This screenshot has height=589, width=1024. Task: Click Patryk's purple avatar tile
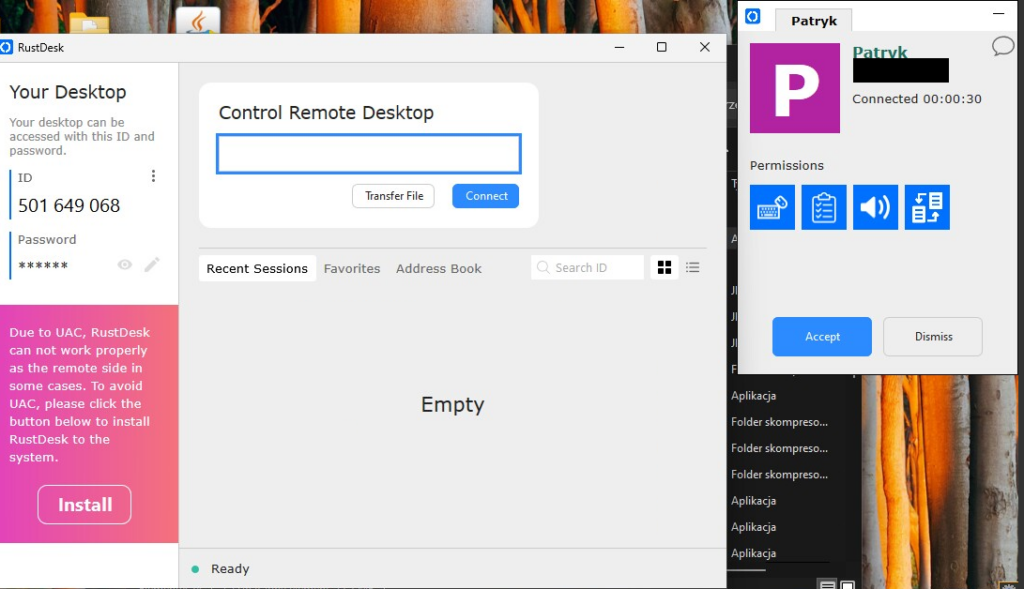795,88
